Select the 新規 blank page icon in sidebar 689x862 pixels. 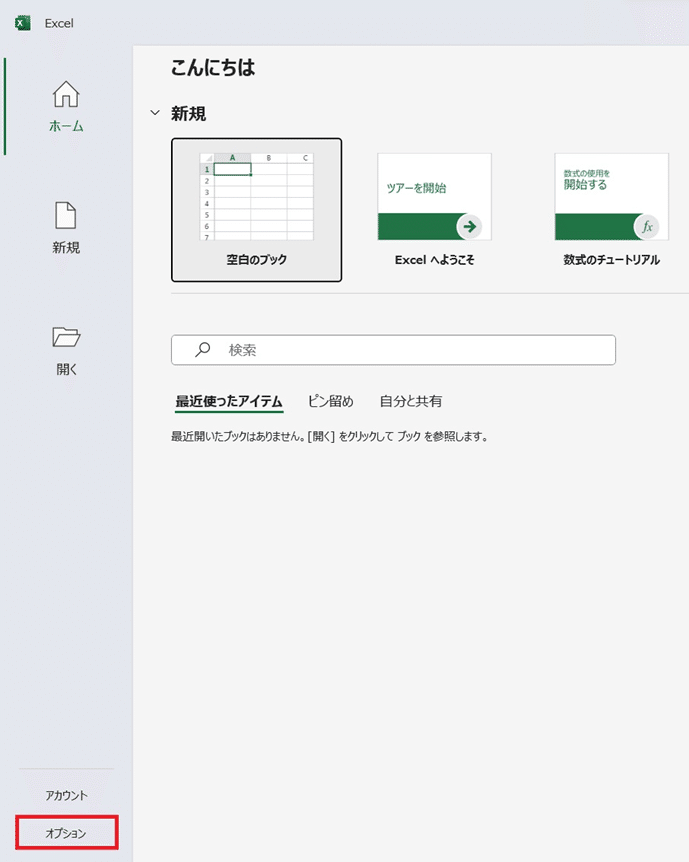65,215
